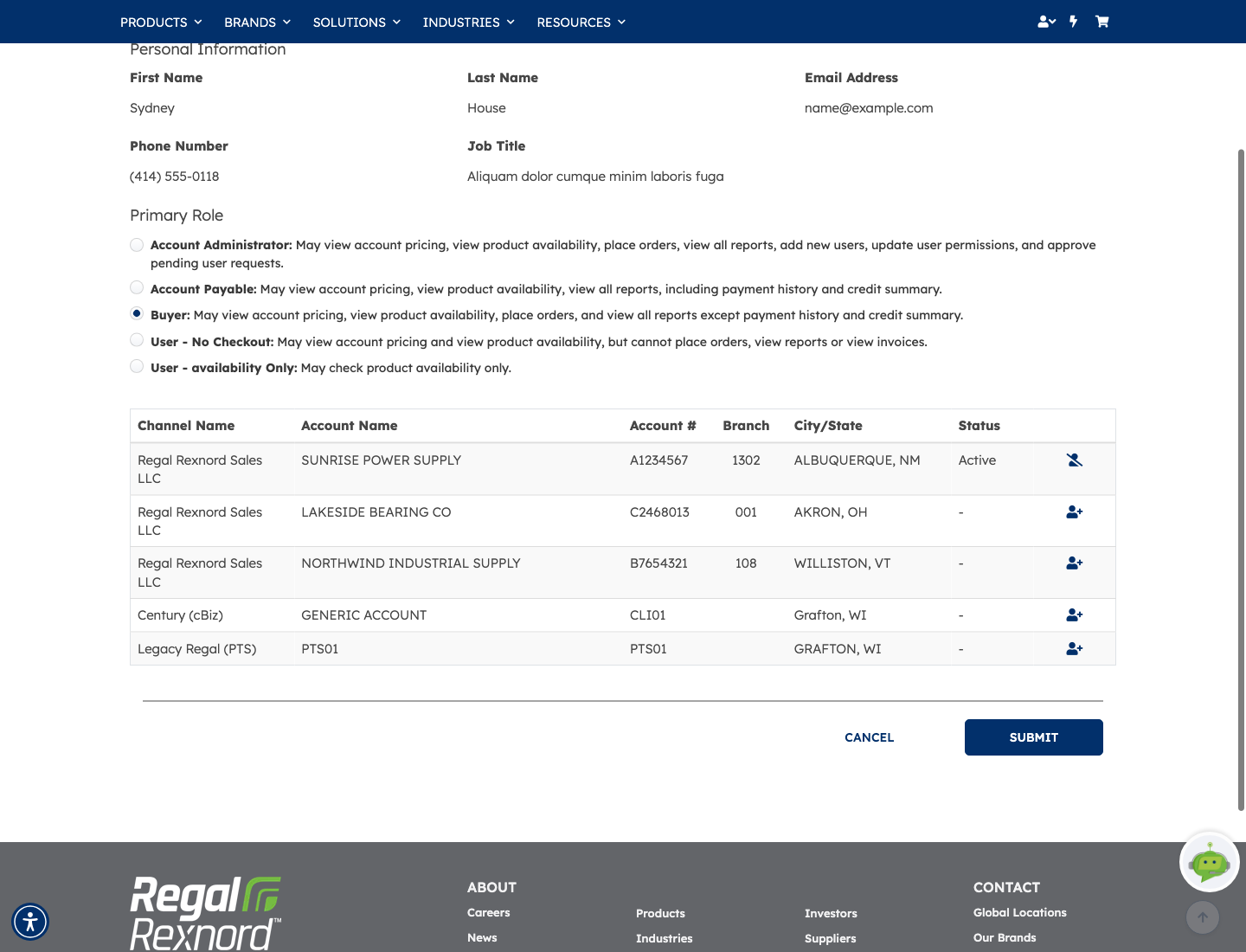Expand the RESOURCES menu
This screenshot has width=1246, height=952.
click(581, 23)
